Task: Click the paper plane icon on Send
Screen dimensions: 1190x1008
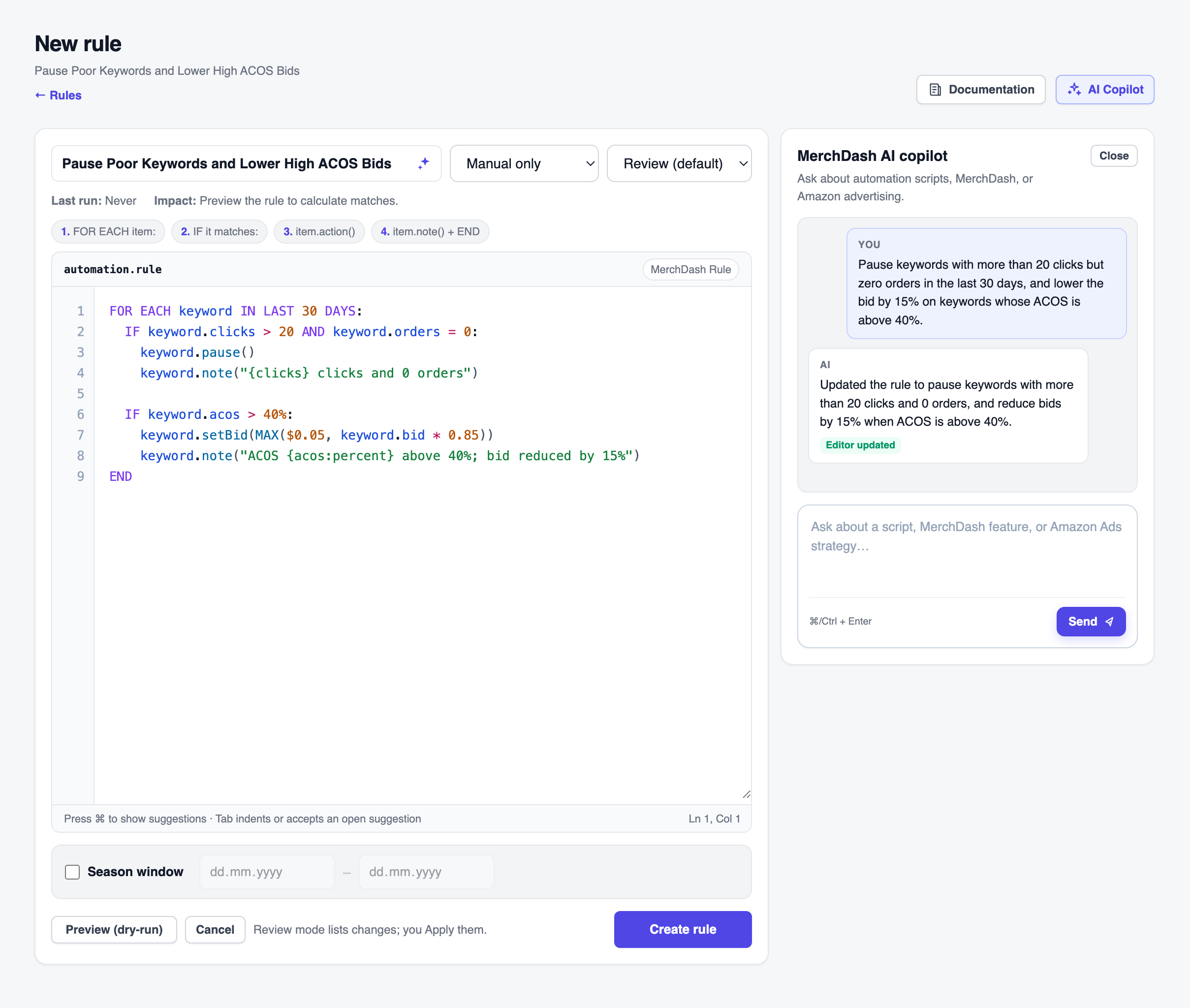Action: [1109, 622]
